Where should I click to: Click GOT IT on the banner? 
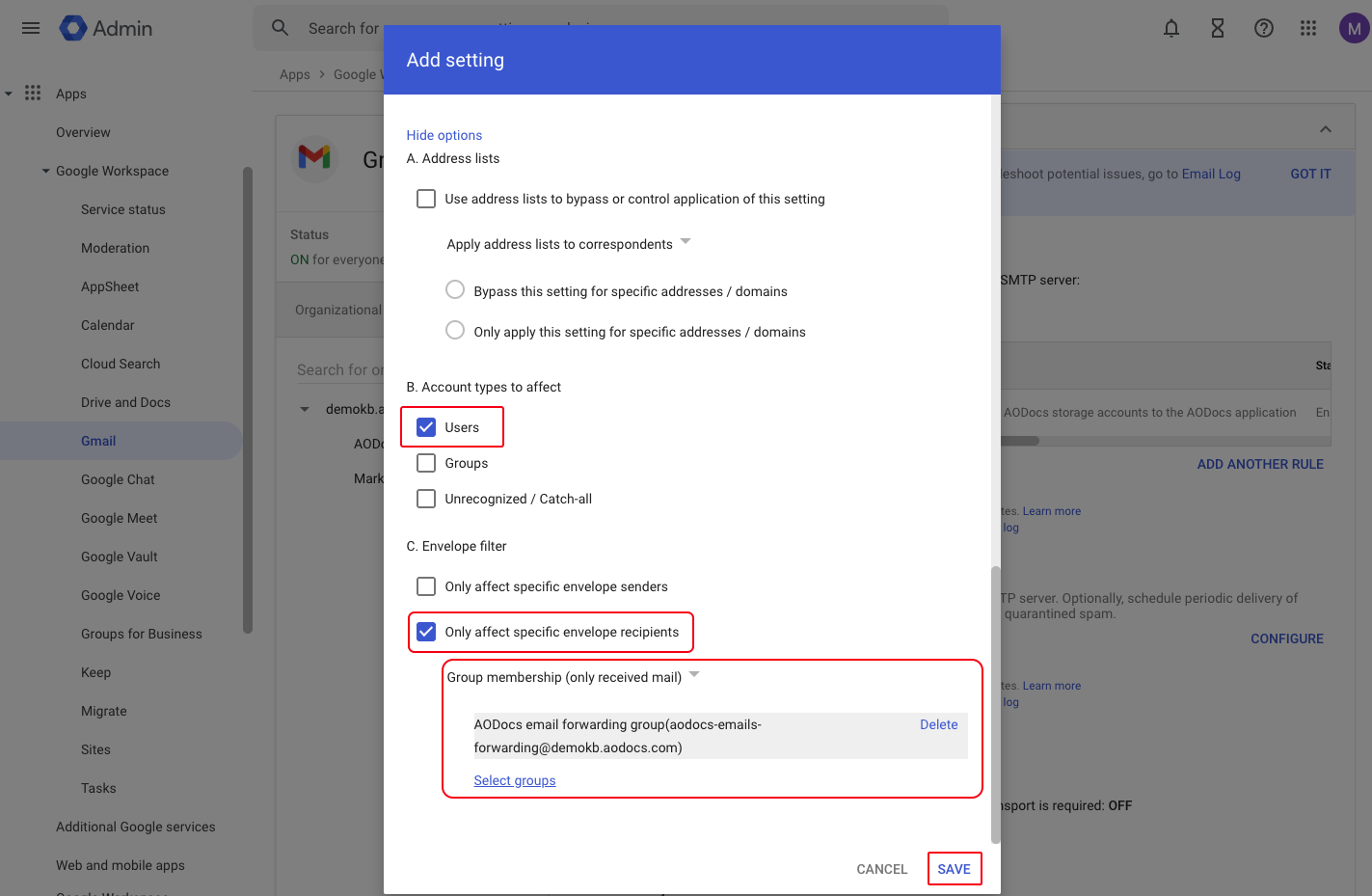(1310, 174)
